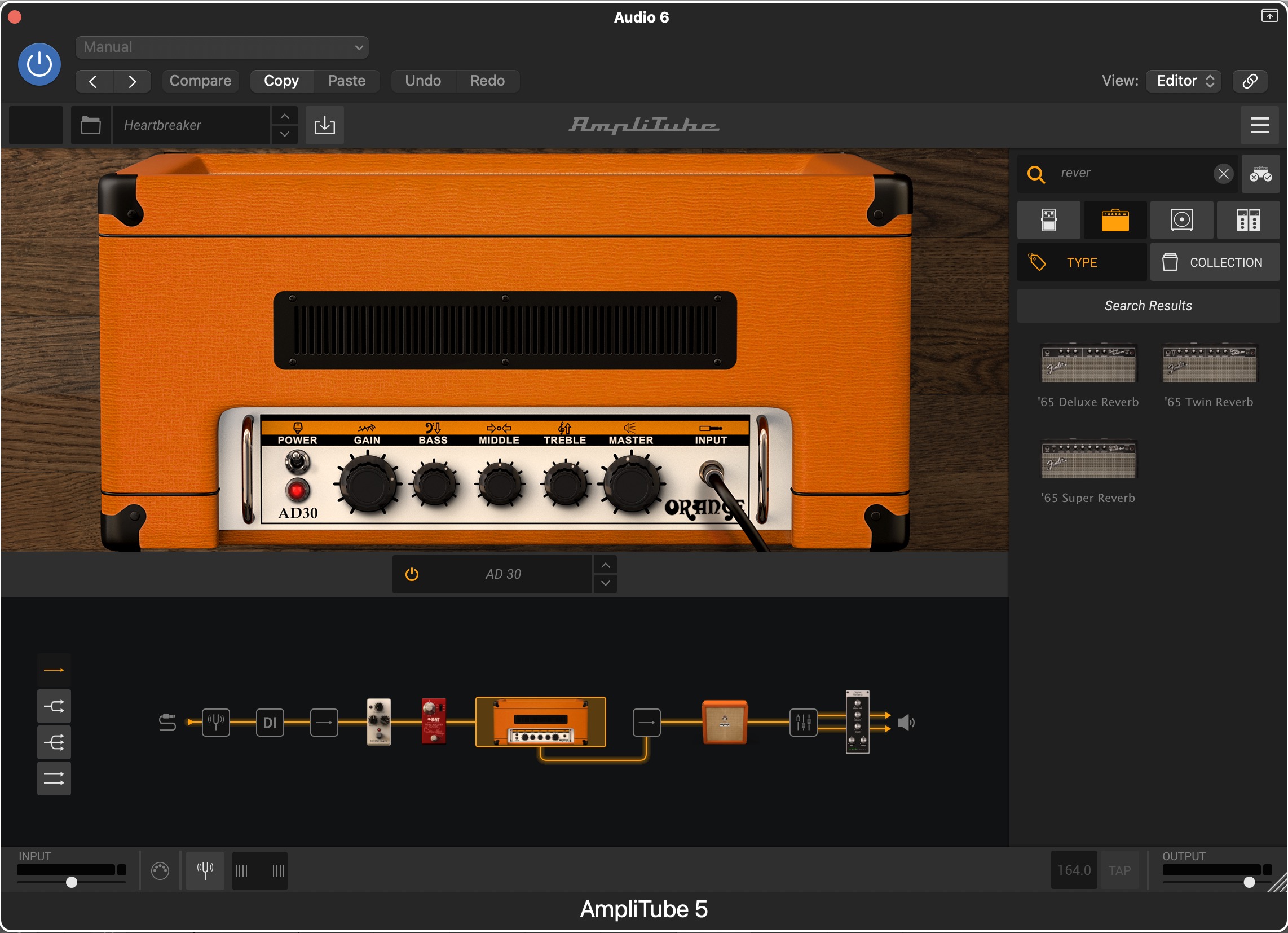Image resolution: width=1288 pixels, height=933 pixels.
Task: Select the Amp category tab
Action: (1115, 220)
